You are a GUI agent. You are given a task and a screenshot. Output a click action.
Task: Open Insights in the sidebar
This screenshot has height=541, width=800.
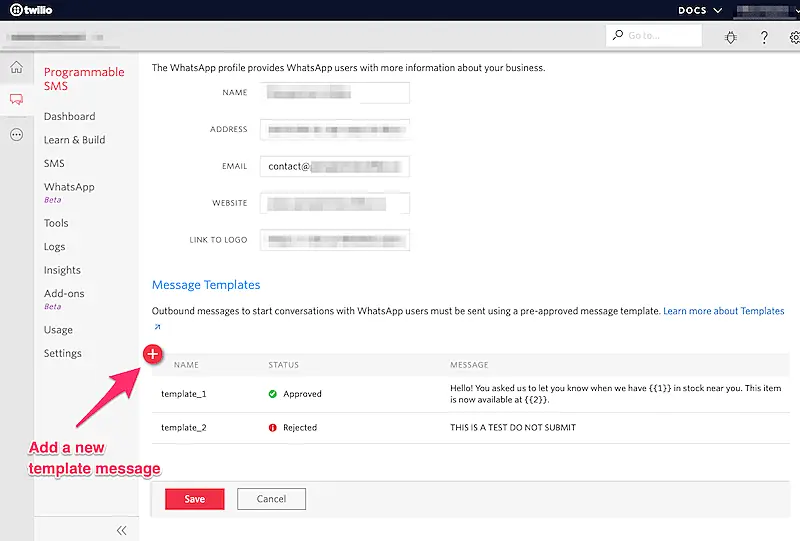point(62,270)
